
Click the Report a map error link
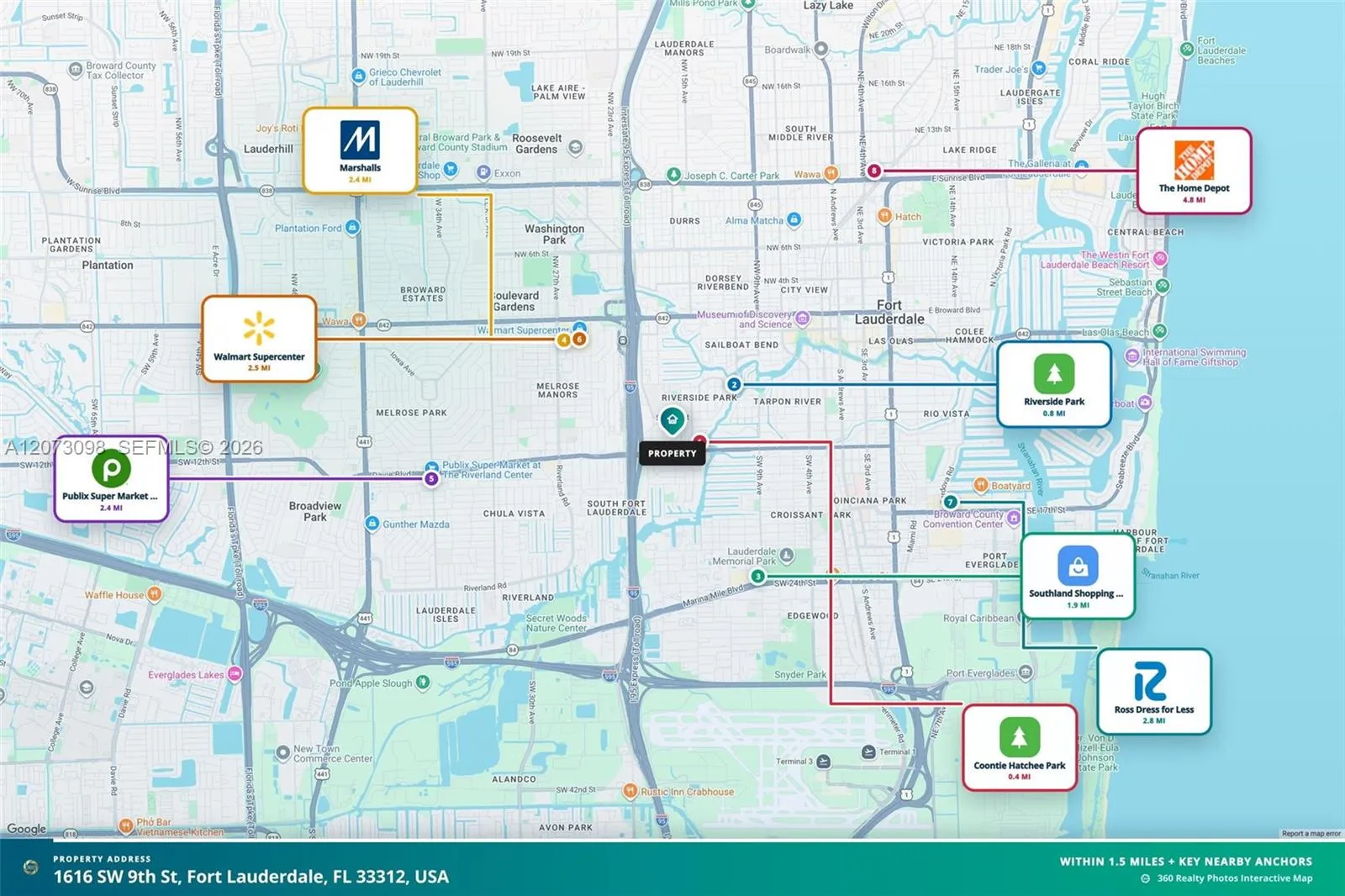pyautogui.click(x=1311, y=834)
